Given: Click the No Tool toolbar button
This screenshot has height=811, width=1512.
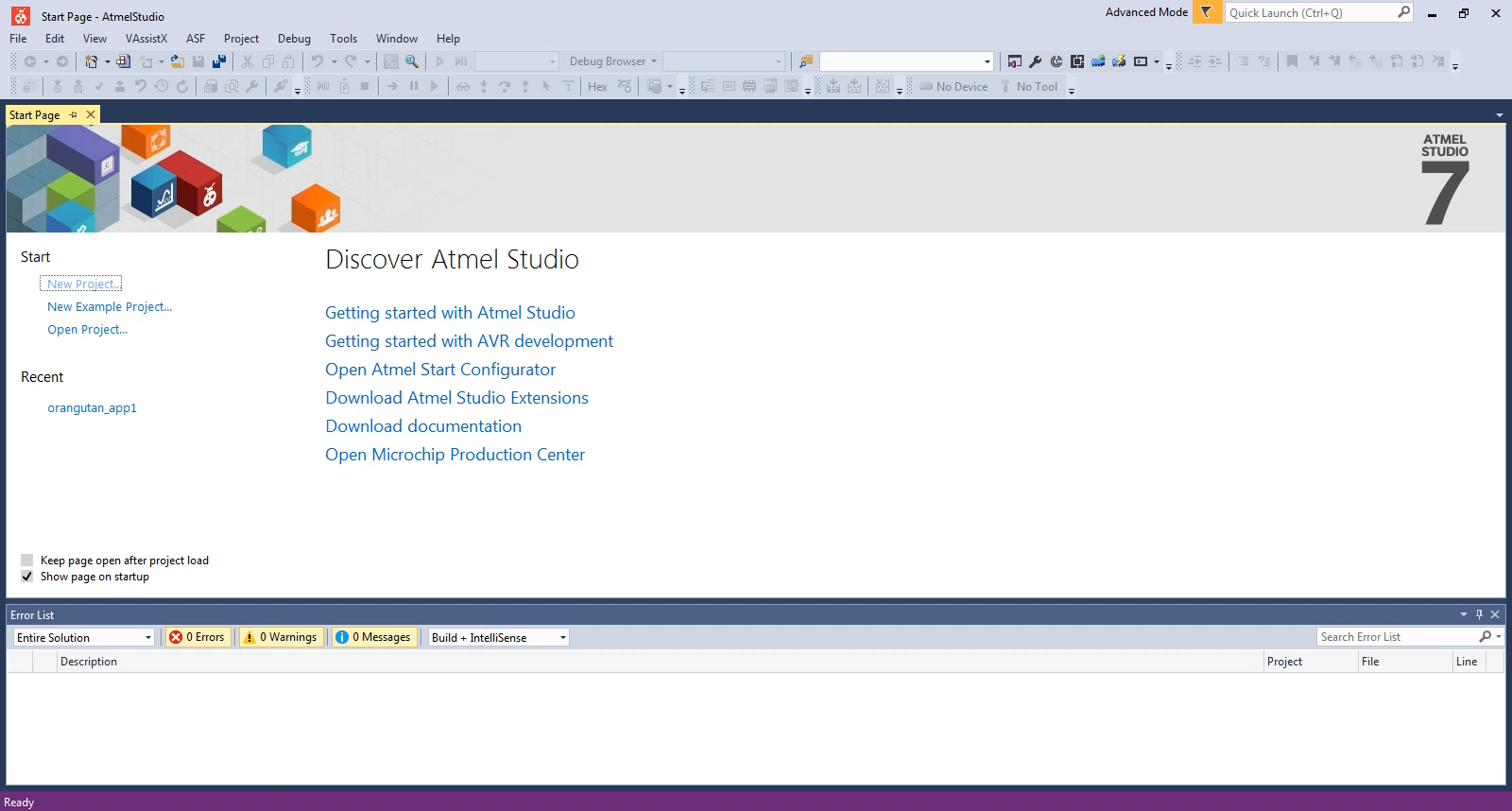Looking at the screenshot, I should click(1030, 86).
